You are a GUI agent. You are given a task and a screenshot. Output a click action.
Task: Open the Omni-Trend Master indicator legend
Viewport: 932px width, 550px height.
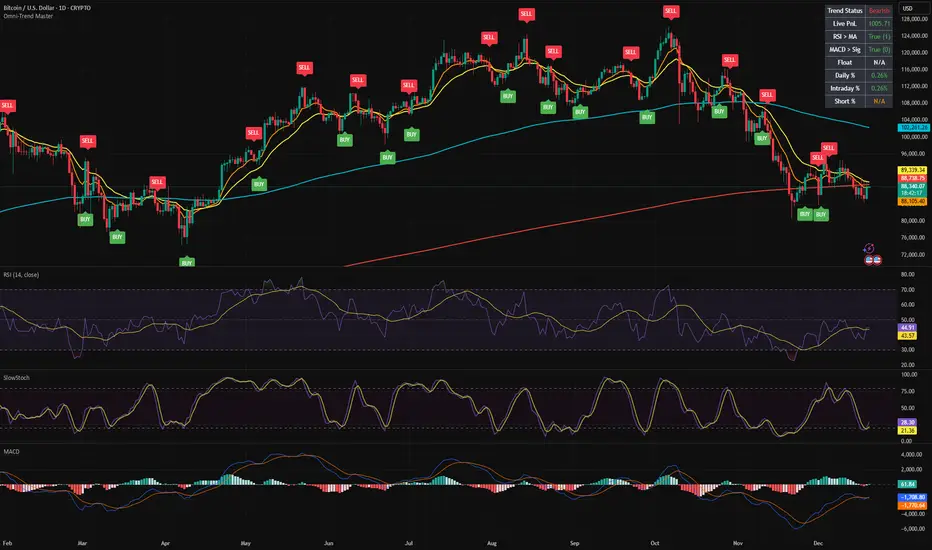click(28, 16)
